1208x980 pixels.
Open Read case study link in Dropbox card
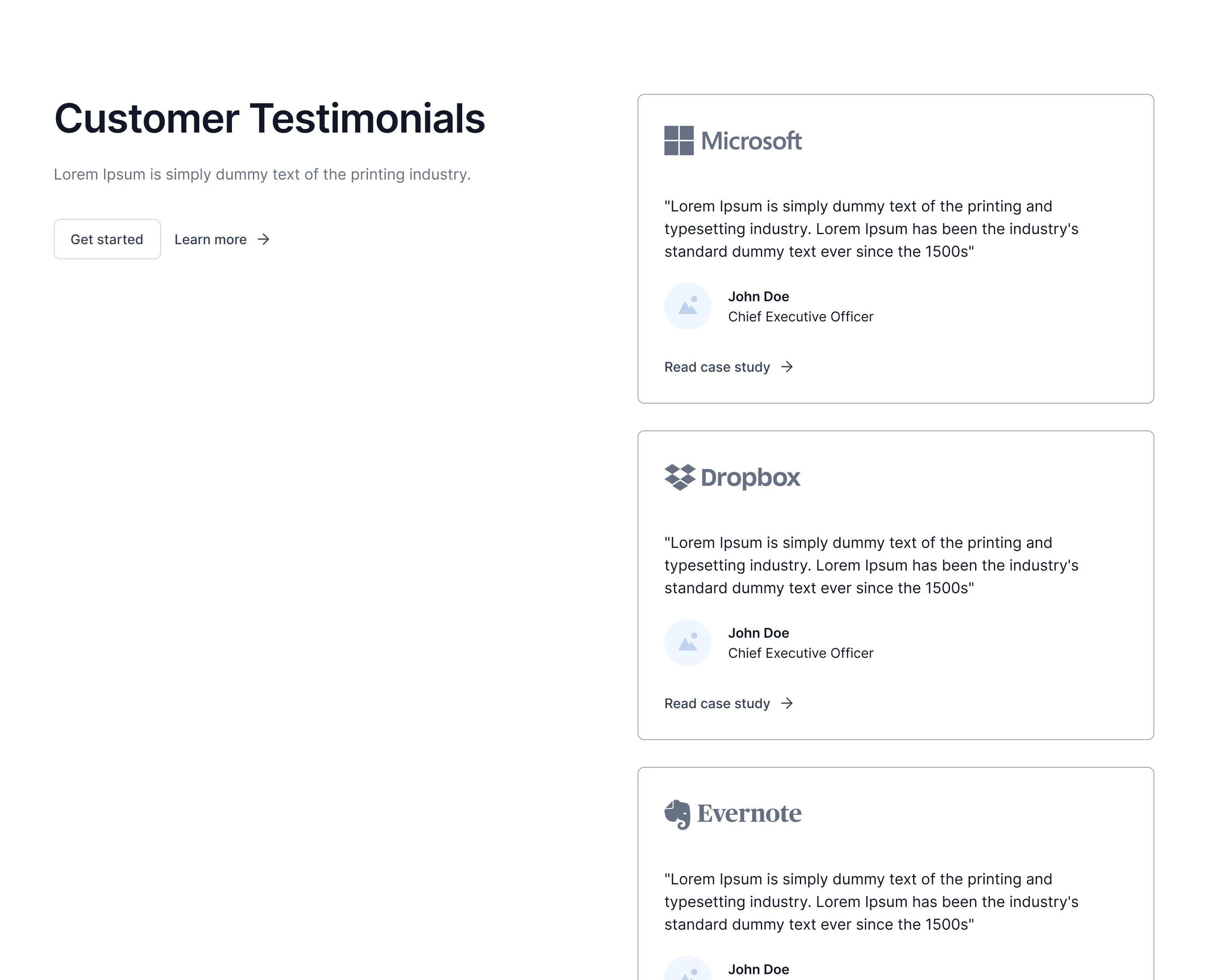tap(729, 704)
